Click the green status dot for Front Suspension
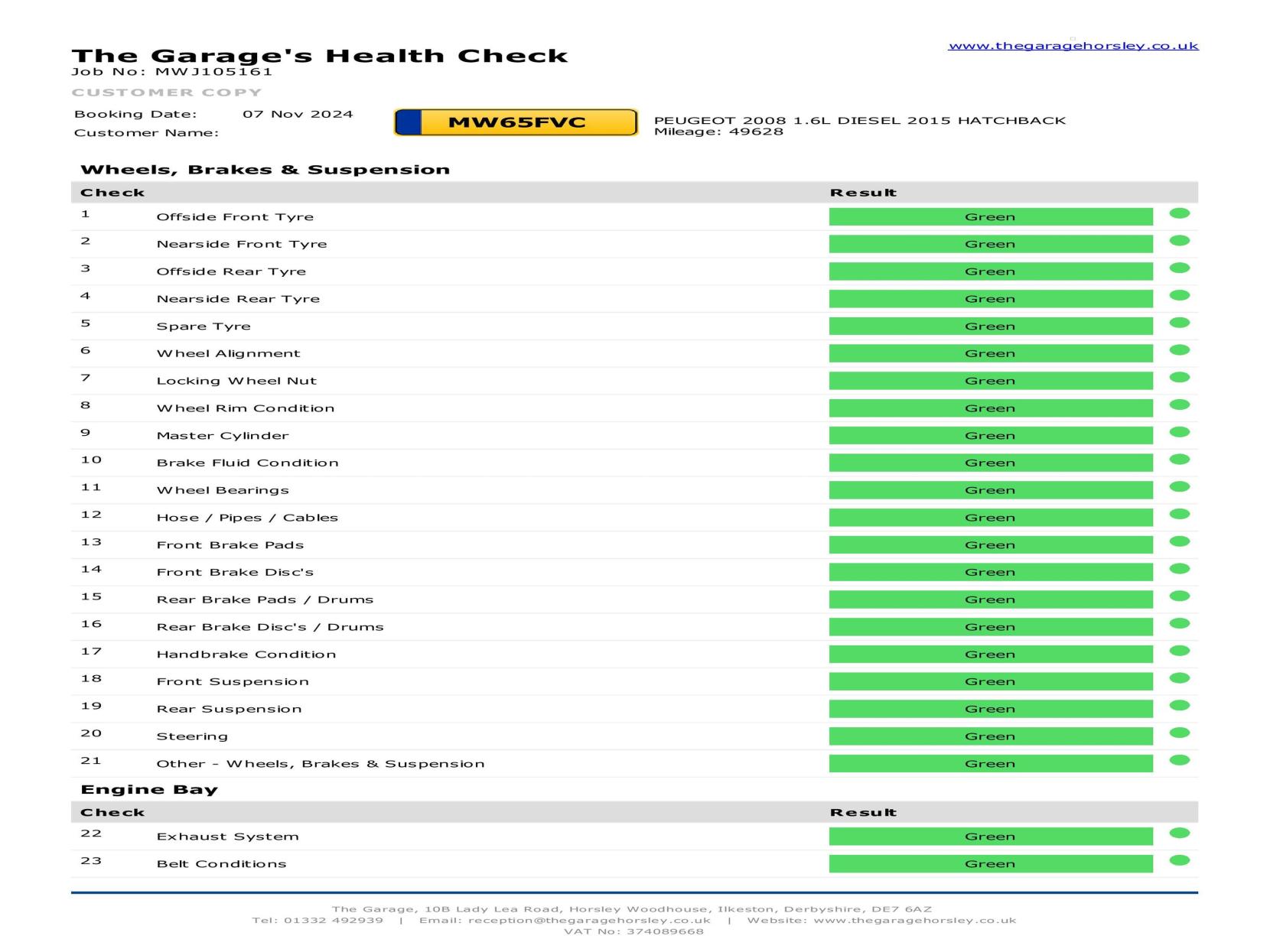1270x952 pixels. (1179, 678)
